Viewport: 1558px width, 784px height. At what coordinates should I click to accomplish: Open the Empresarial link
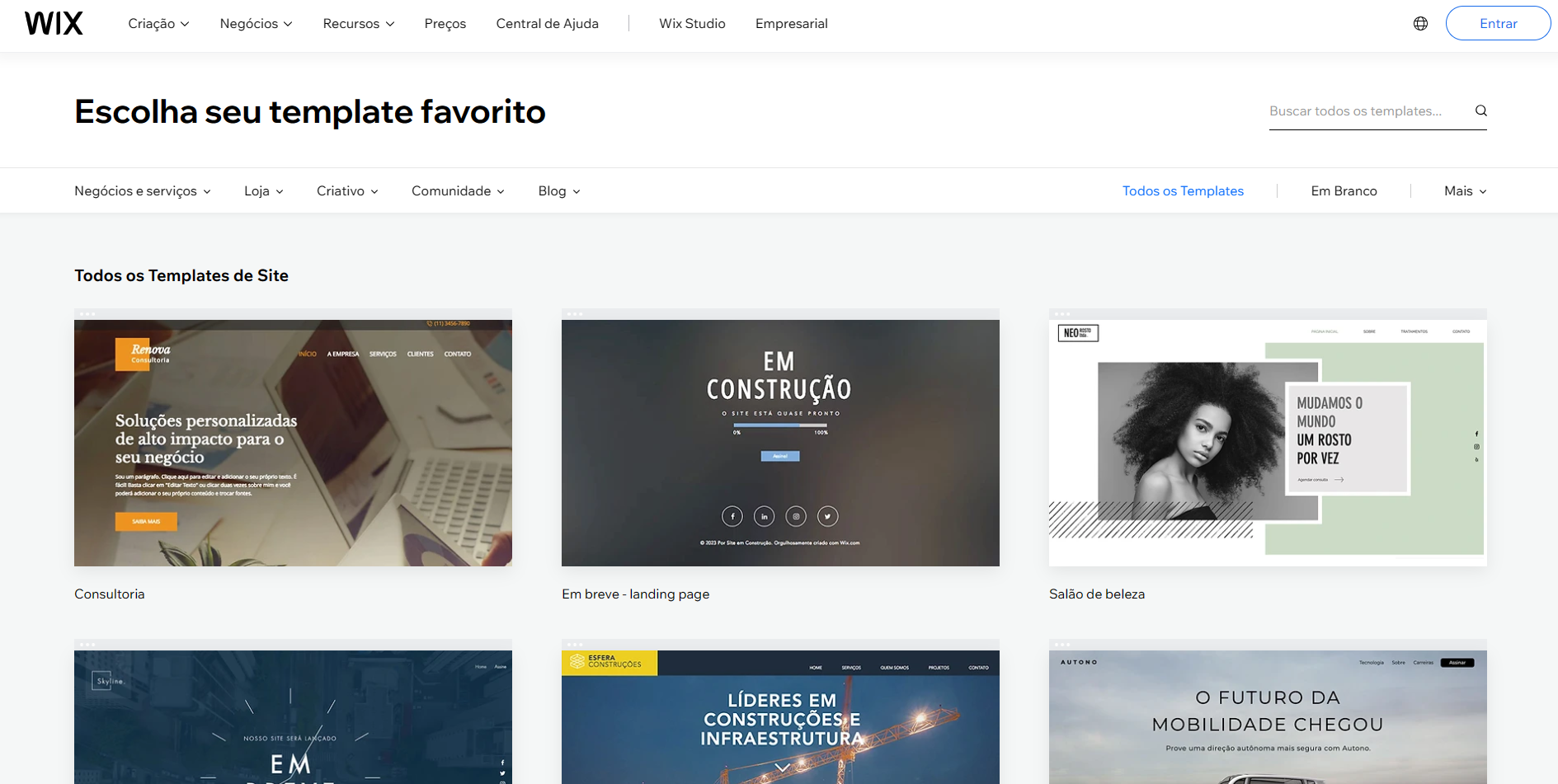click(x=792, y=24)
